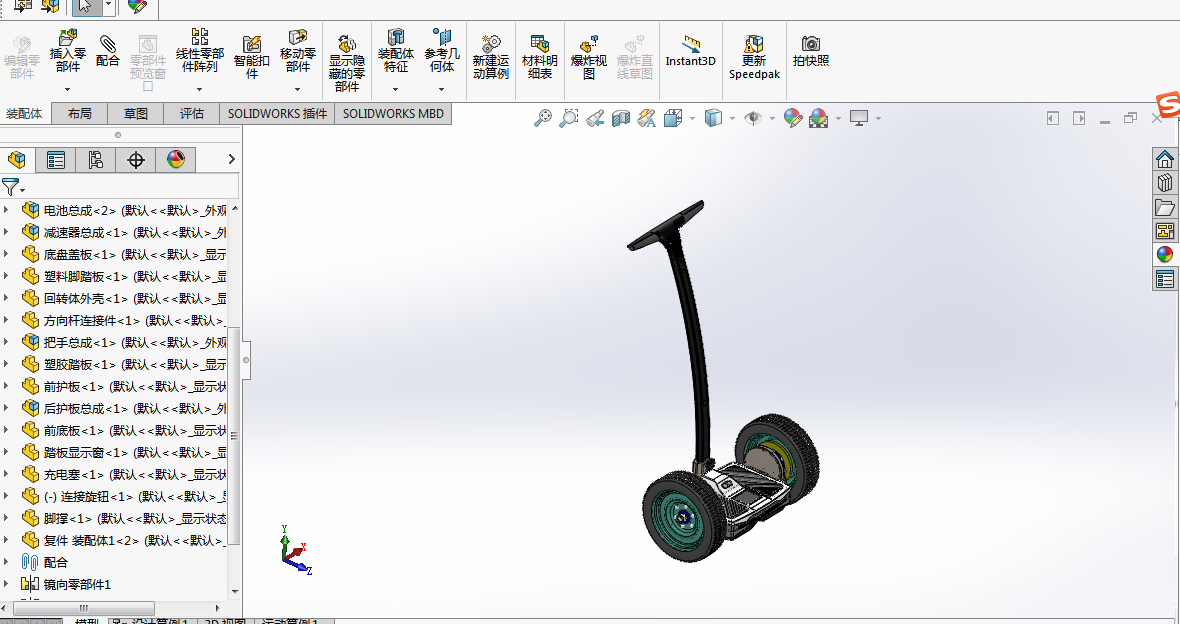Create New Motion Study (新建运动算例)
The height and width of the screenshot is (624, 1180).
(491, 56)
